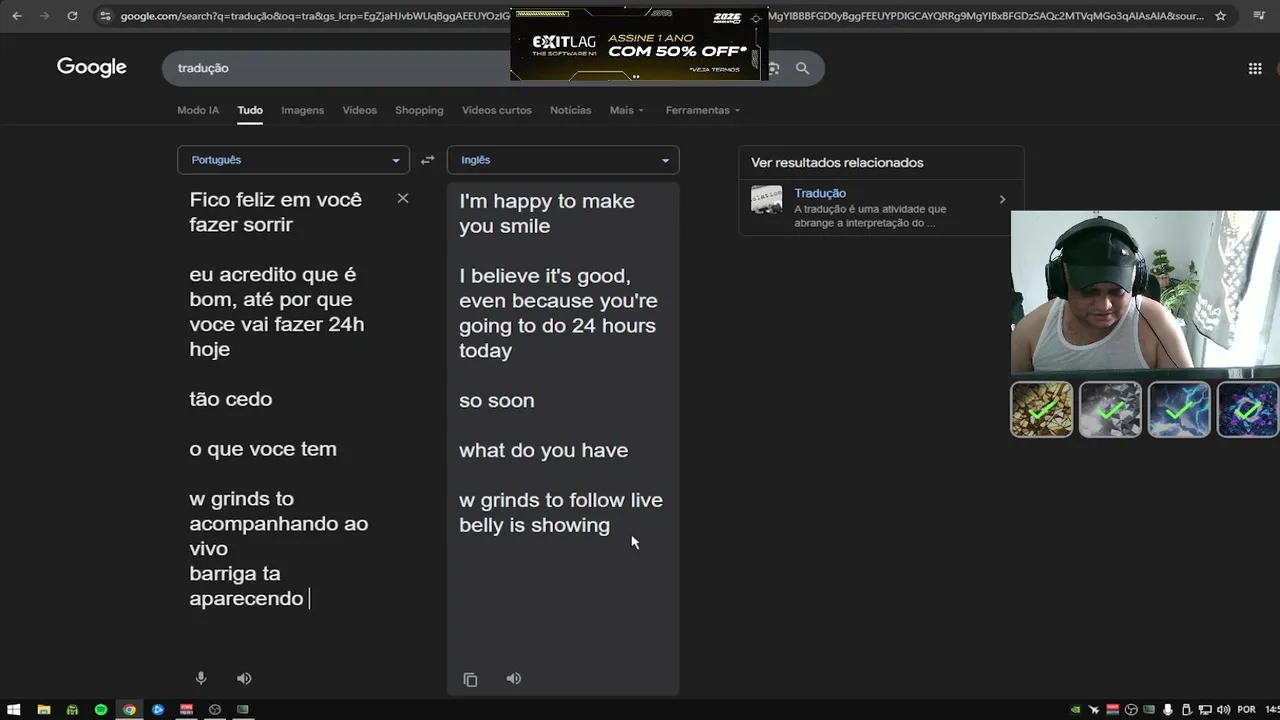Listen to the Portuguese source text
Screen dimensions: 1280x720
[x=244, y=678]
